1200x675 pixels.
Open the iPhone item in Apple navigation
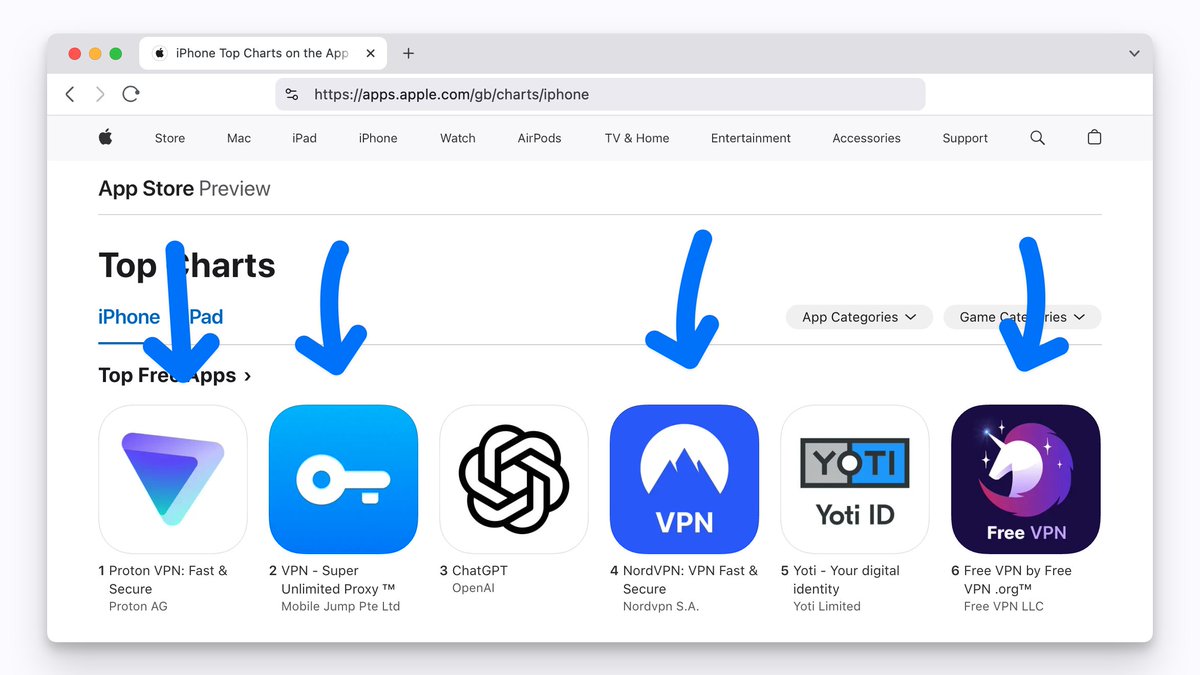click(378, 138)
